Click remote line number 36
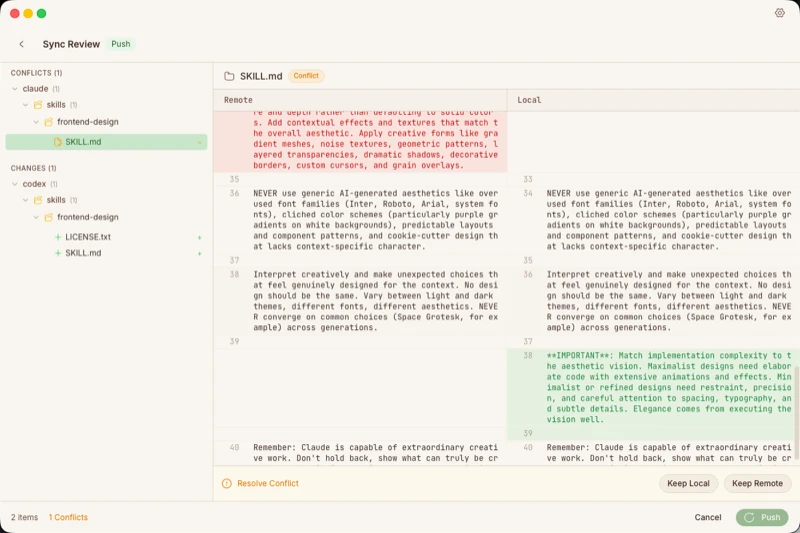This screenshot has height=533, width=800. (234, 193)
